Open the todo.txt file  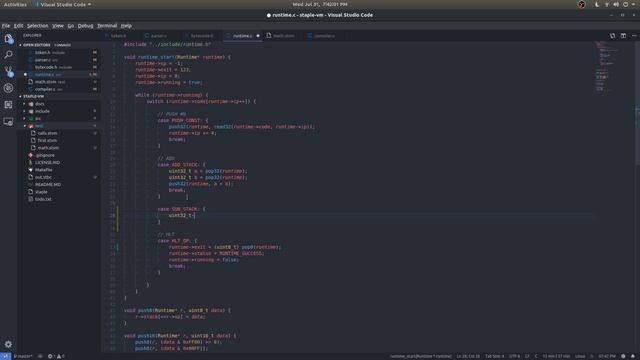click(58, 199)
